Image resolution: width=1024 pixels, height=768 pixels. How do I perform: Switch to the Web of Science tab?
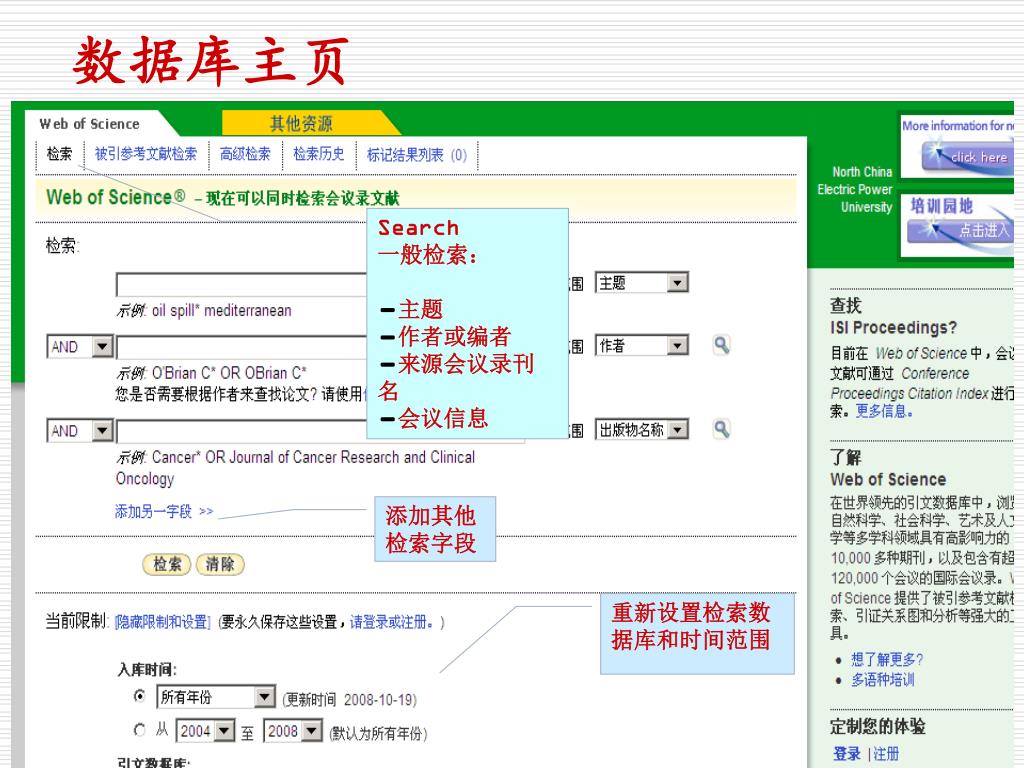pos(89,123)
